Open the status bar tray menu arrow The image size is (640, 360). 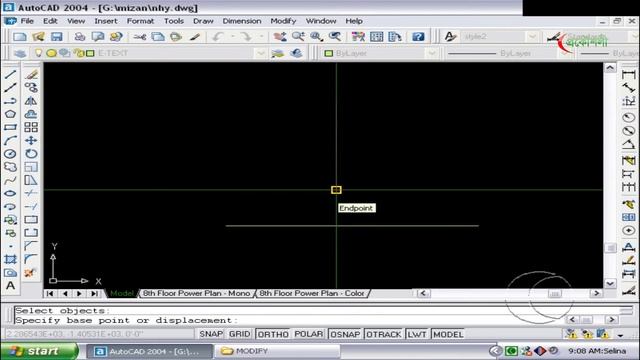pos(620,335)
